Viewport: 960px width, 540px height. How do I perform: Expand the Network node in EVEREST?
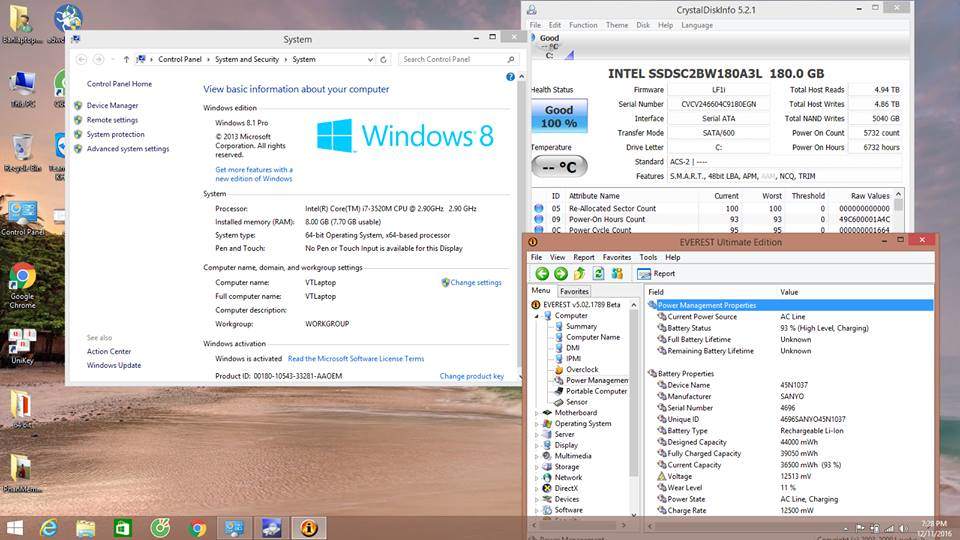pyautogui.click(x=537, y=478)
